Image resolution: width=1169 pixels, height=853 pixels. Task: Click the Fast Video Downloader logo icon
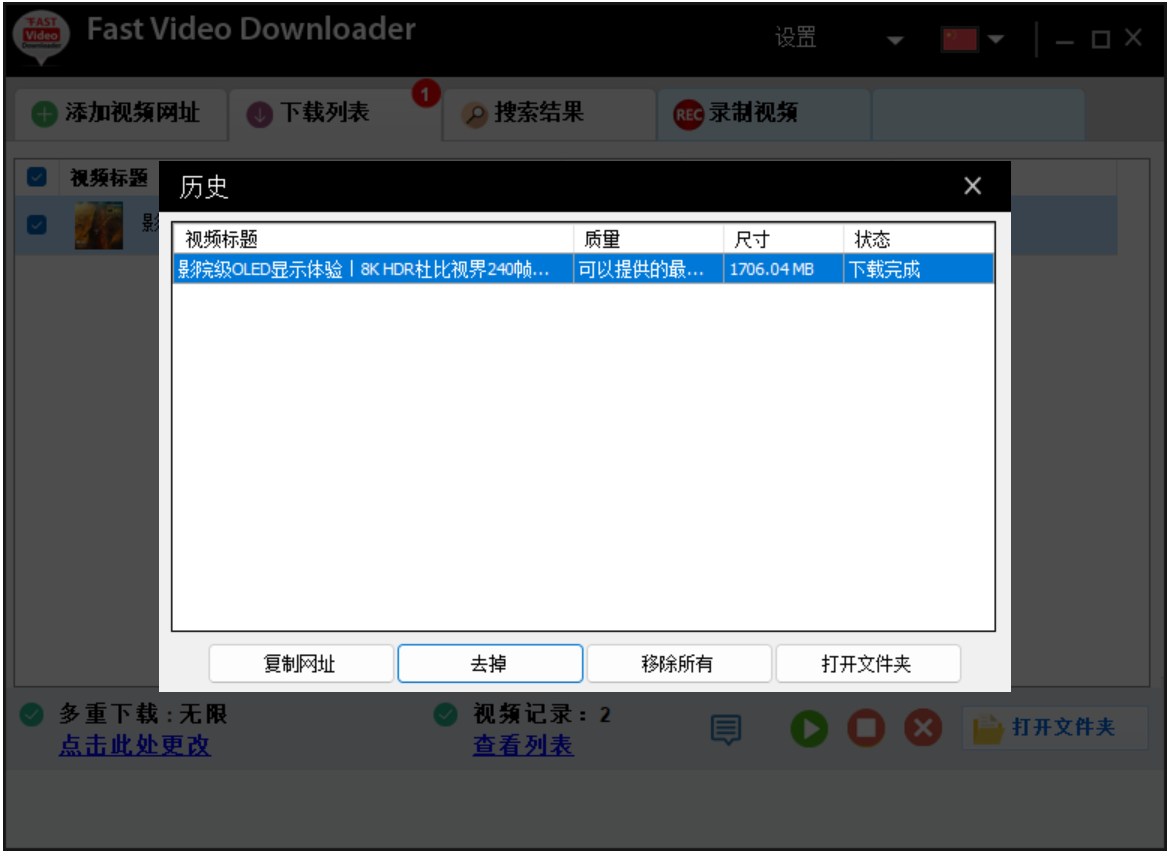[42, 37]
